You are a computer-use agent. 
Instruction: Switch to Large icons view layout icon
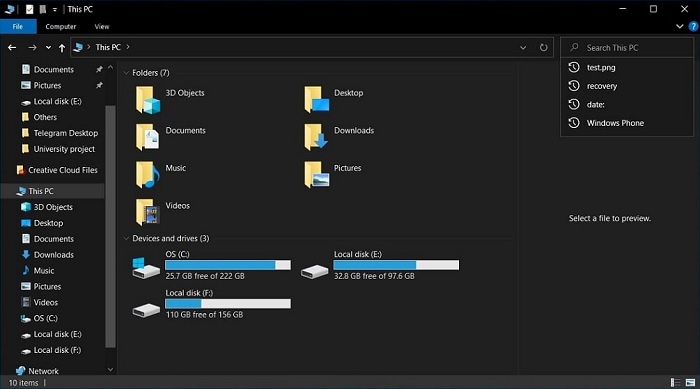tap(691, 383)
